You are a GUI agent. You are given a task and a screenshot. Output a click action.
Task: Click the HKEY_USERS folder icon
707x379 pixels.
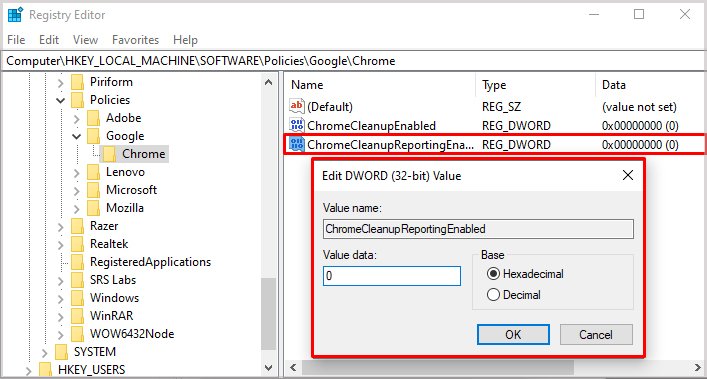tap(45, 370)
